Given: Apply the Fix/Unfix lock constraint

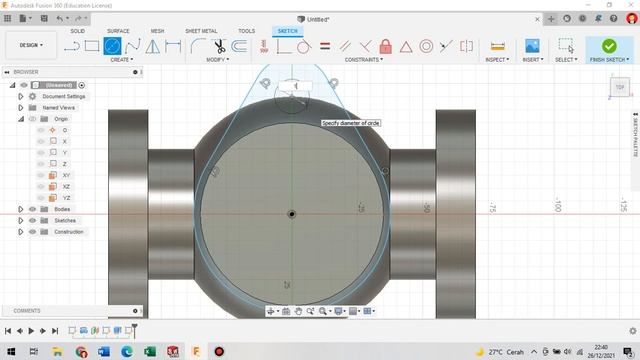Looking at the screenshot, I should pyautogui.click(x=385, y=46).
